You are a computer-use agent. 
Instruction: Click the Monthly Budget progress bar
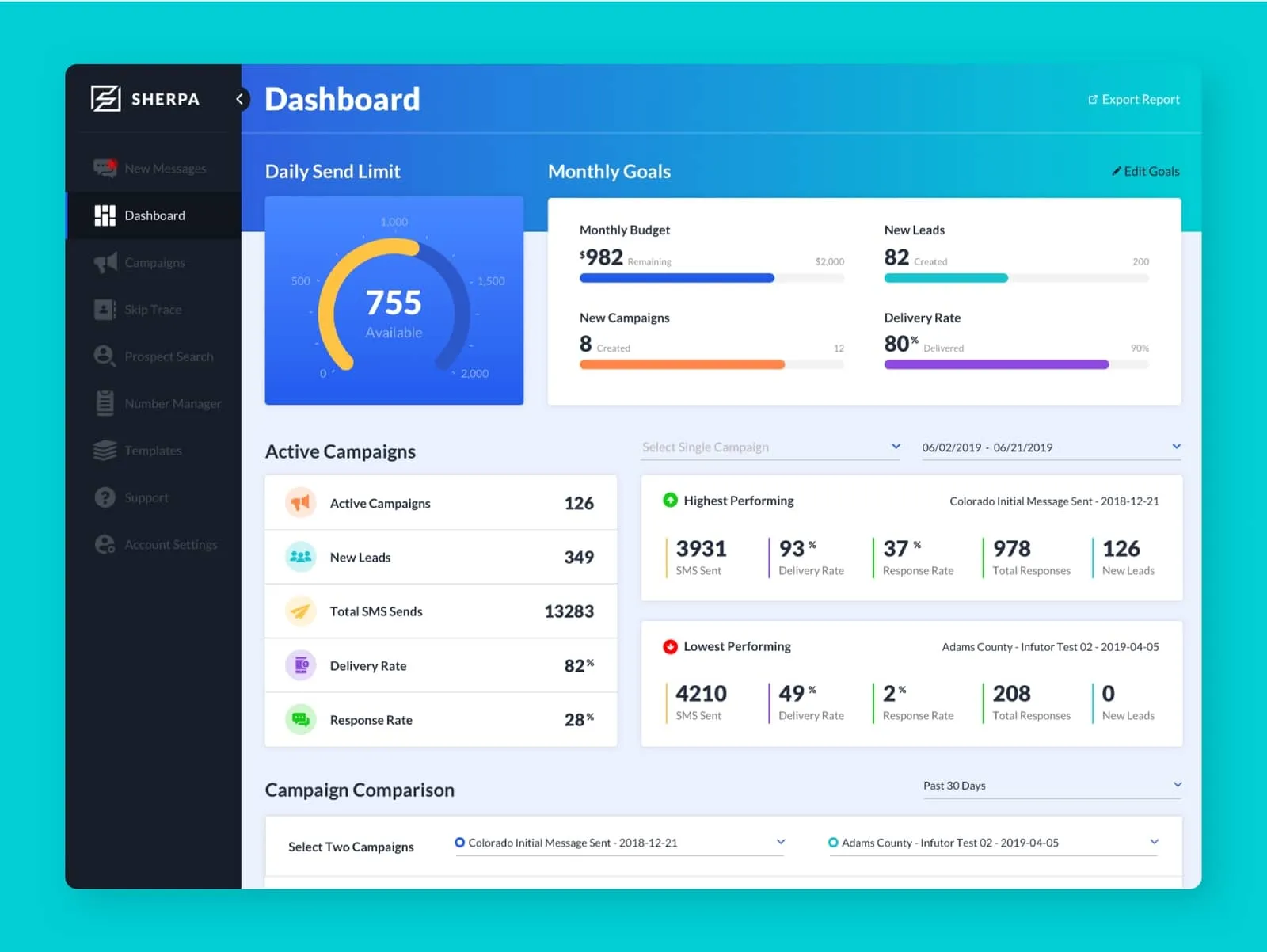(712, 278)
